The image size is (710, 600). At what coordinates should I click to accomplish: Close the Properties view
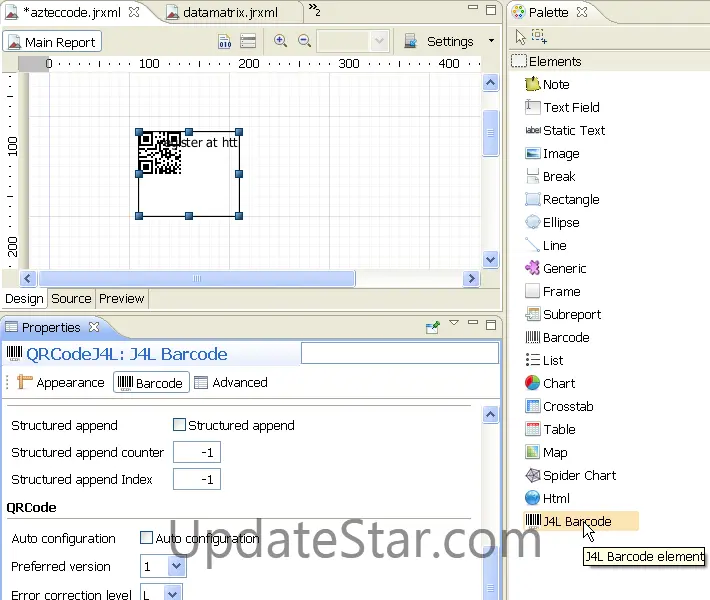point(94,327)
